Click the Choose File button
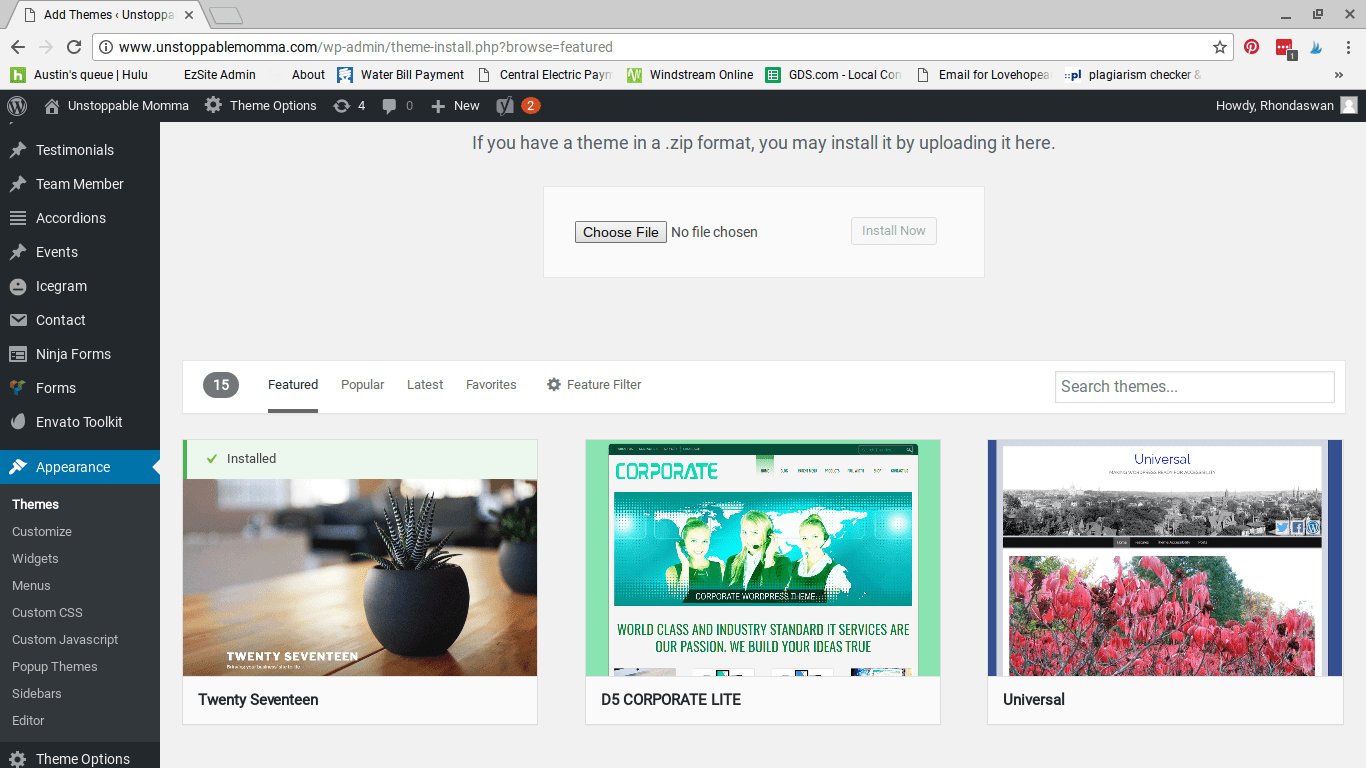 pos(621,232)
